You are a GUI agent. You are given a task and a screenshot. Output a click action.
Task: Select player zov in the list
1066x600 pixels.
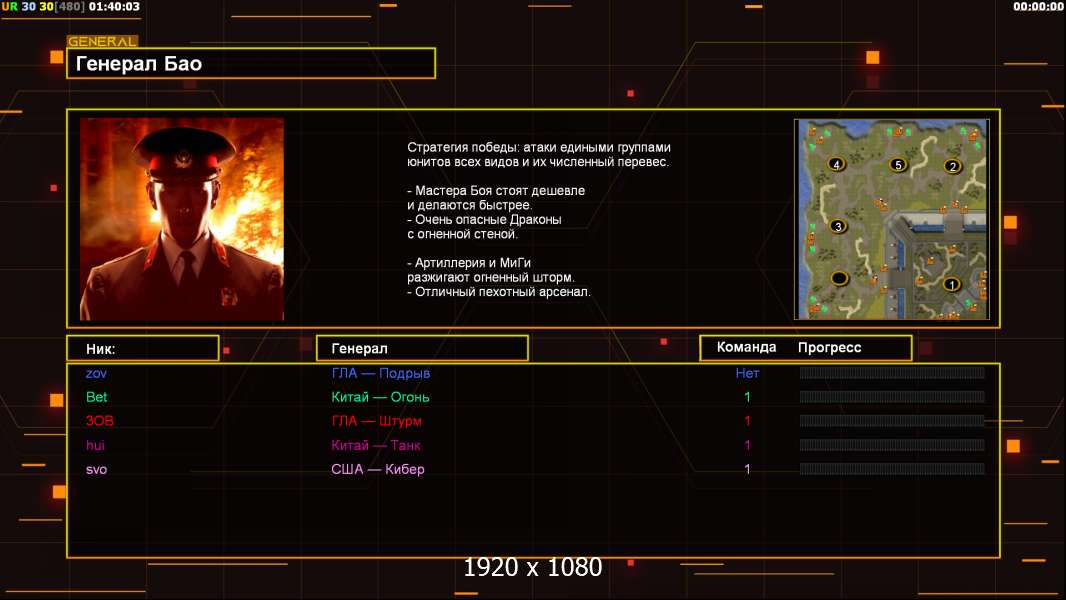[96, 373]
